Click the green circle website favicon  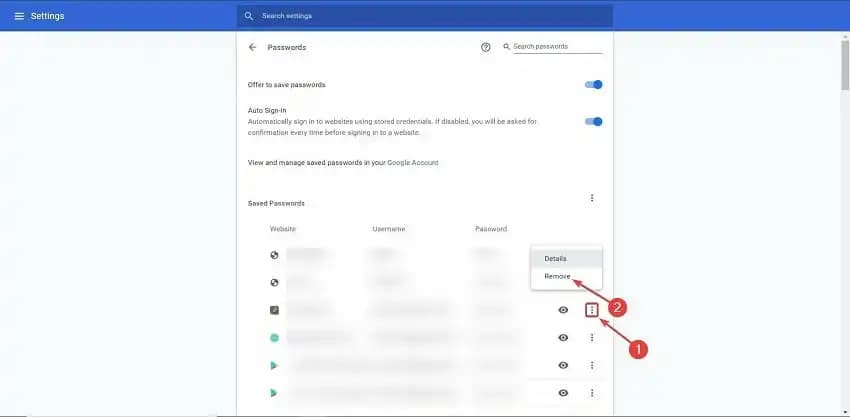click(274, 338)
